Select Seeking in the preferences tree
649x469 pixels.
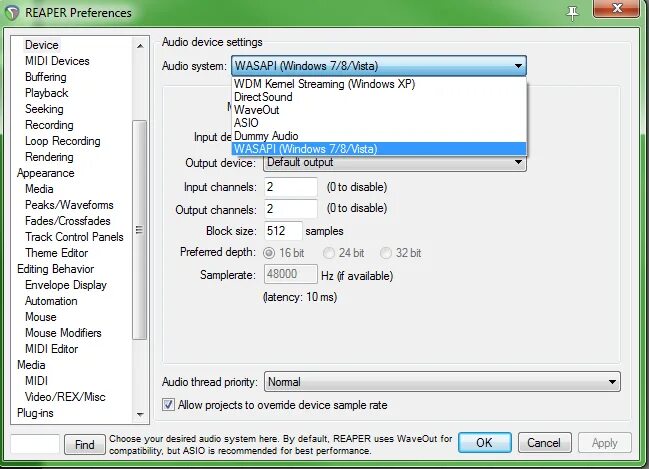tap(44, 109)
